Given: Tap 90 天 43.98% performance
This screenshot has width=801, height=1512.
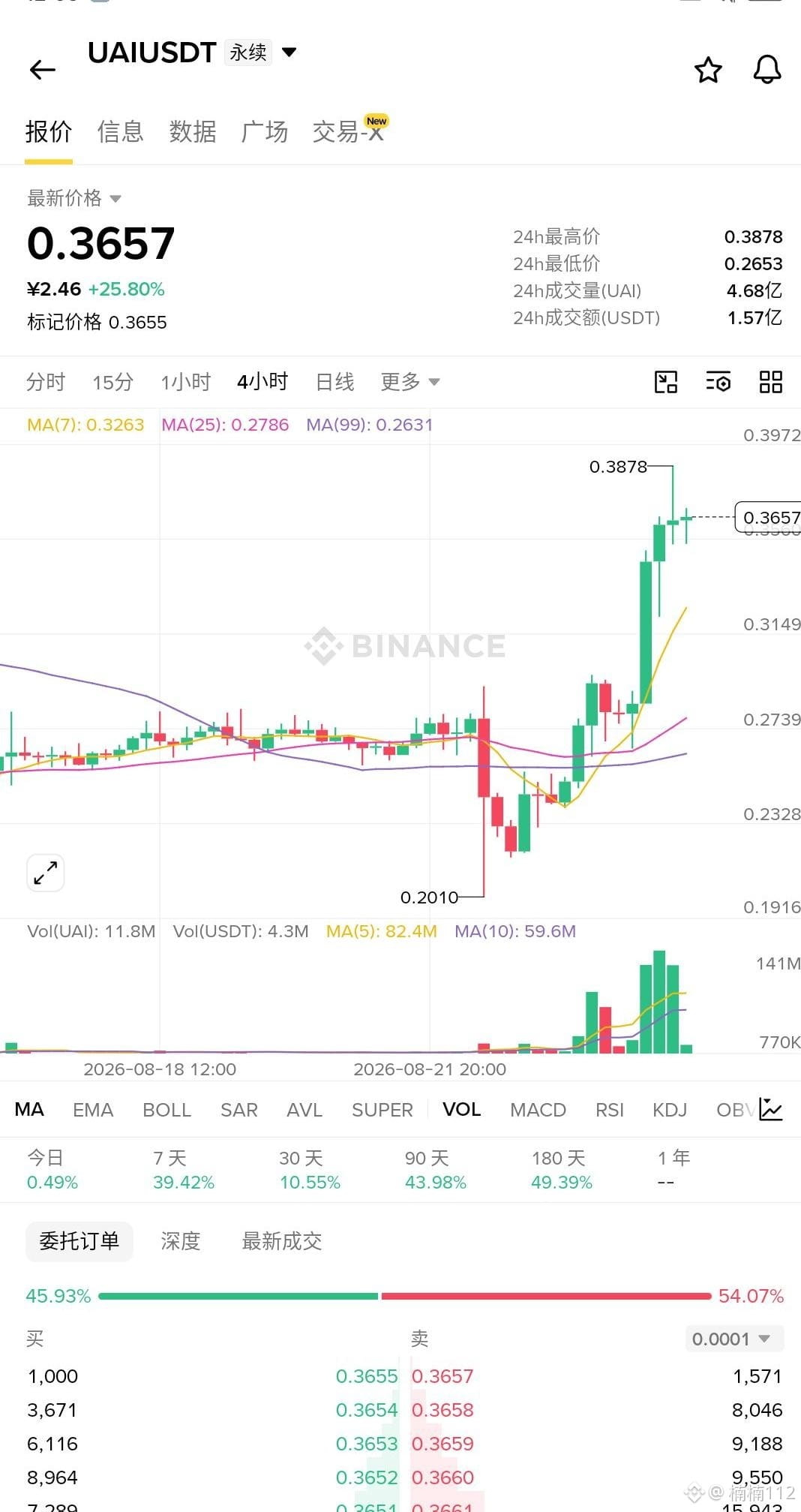Looking at the screenshot, I should coord(436,1170).
